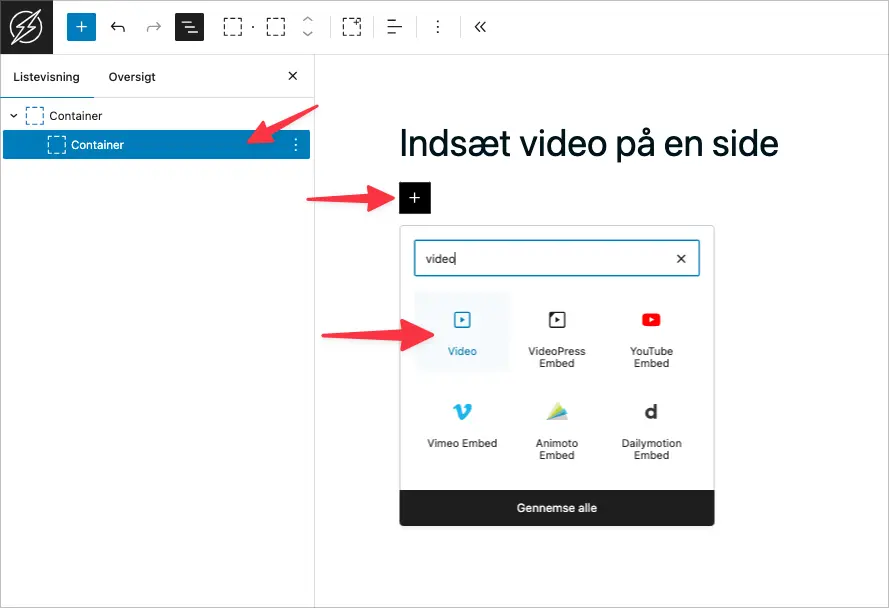
Task: Click the double-chevron collapse toolbar icon
Action: coord(480,27)
